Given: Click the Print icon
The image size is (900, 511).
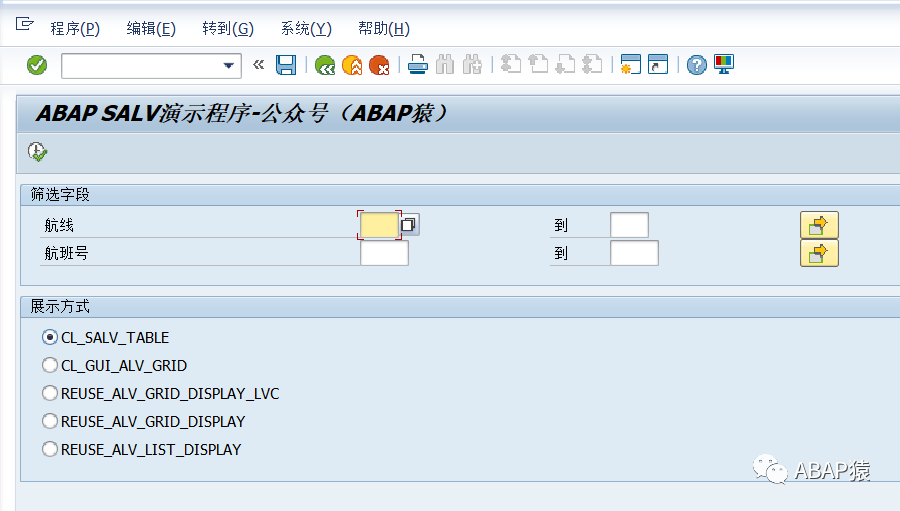Looking at the screenshot, I should pyautogui.click(x=418, y=64).
